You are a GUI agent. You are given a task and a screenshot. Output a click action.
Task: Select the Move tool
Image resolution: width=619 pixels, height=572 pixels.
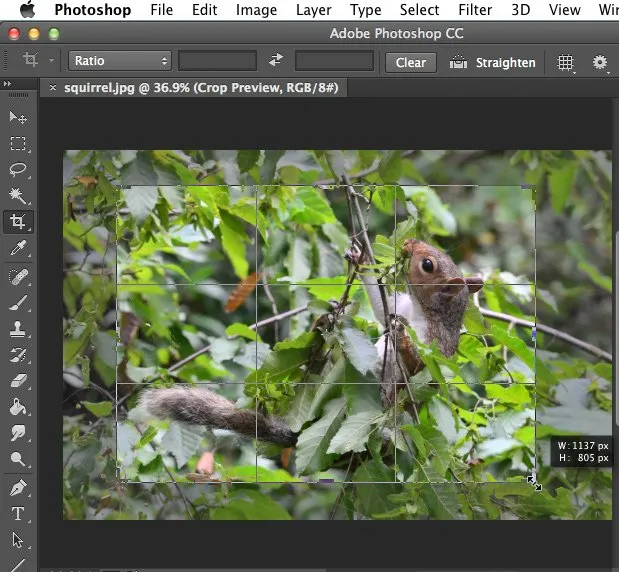(18, 118)
